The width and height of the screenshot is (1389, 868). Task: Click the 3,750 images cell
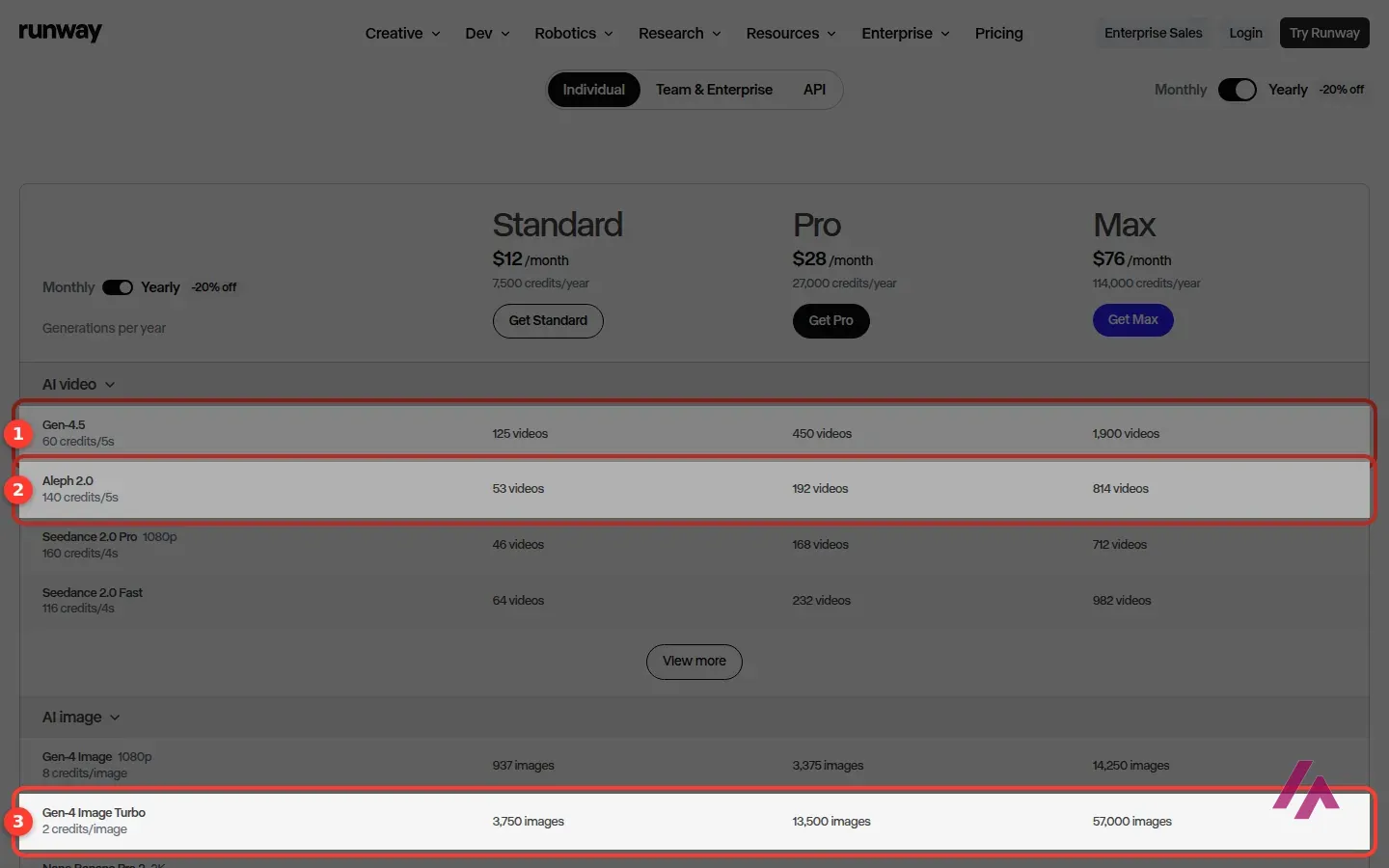click(528, 822)
